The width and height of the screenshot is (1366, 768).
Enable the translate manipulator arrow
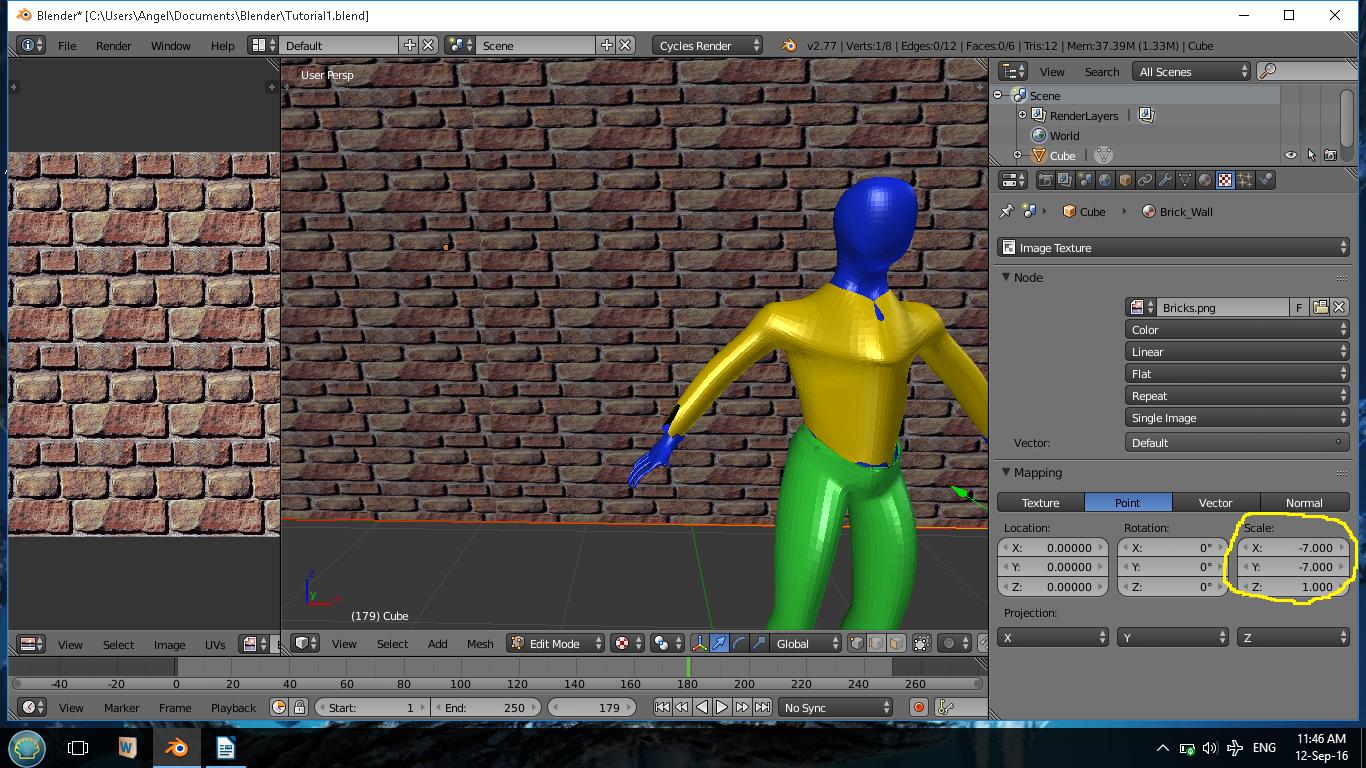click(x=719, y=644)
